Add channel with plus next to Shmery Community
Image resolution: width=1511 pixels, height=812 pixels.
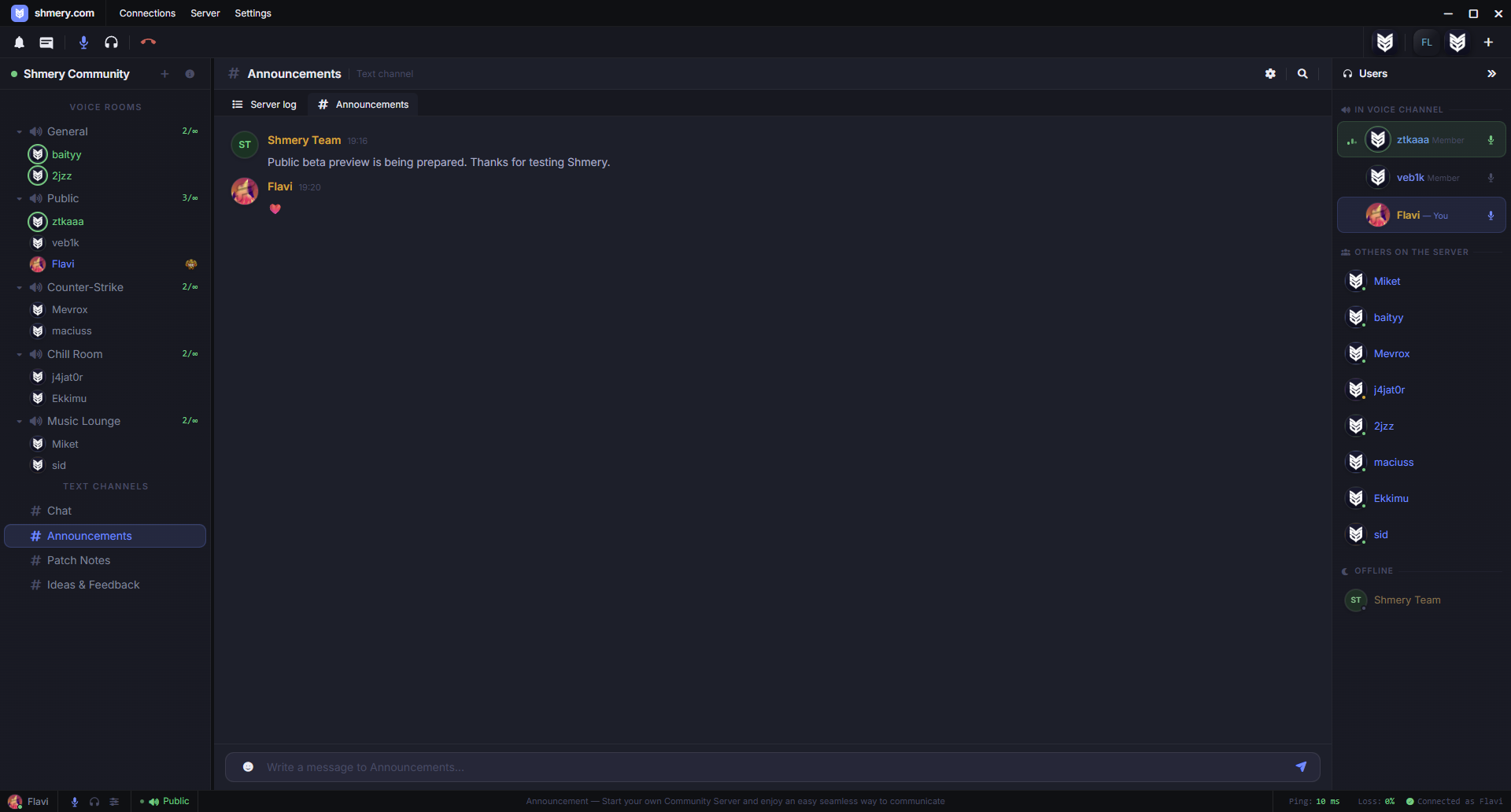click(x=164, y=74)
